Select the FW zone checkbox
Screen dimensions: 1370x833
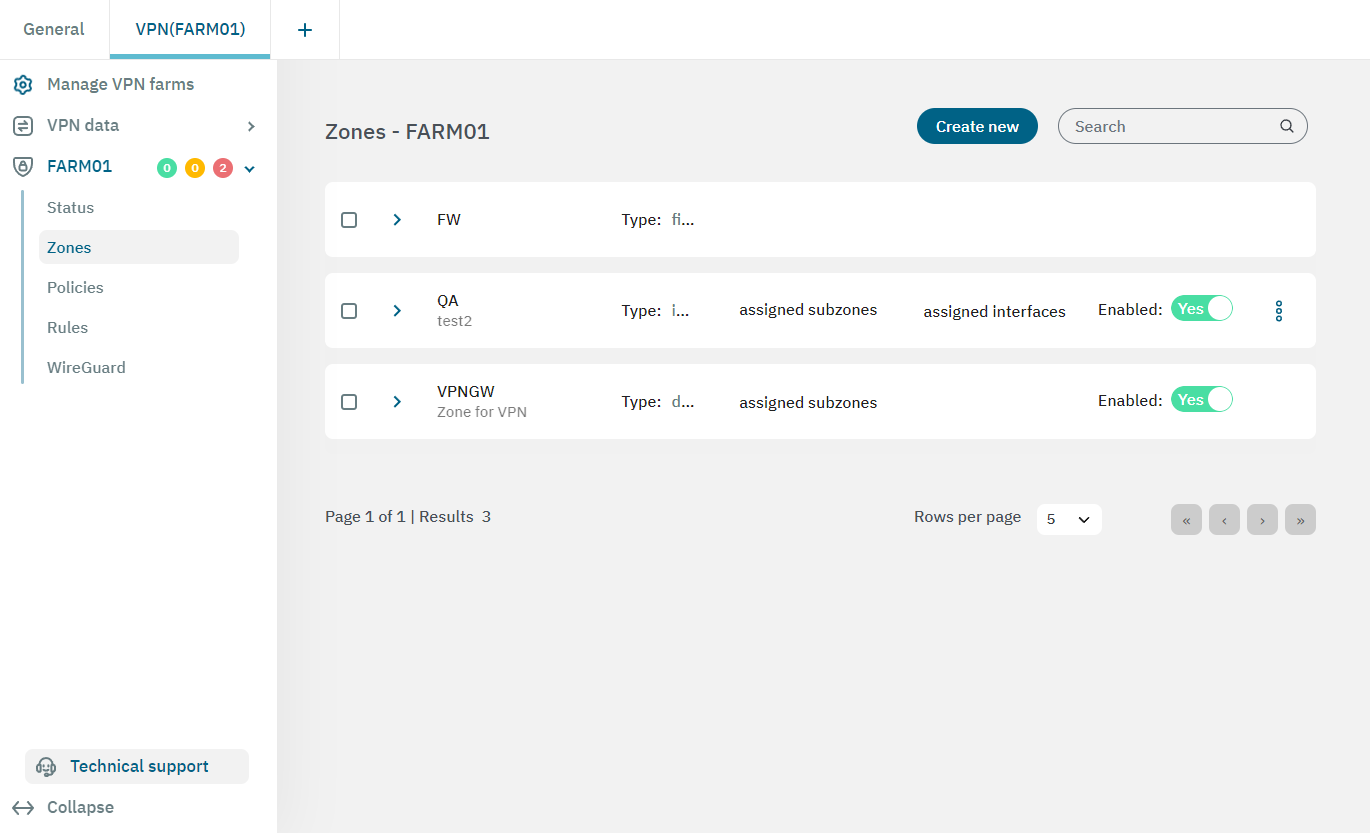pyautogui.click(x=349, y=220)
